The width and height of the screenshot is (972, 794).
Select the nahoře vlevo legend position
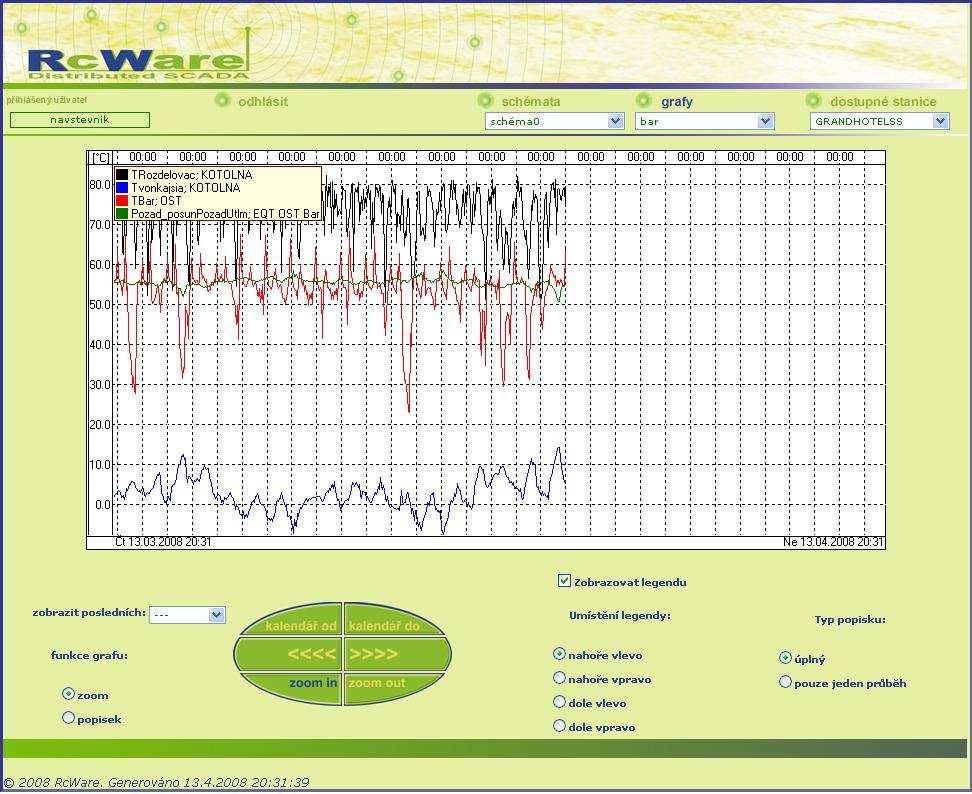pyautogui.click(x=559, y=654)
